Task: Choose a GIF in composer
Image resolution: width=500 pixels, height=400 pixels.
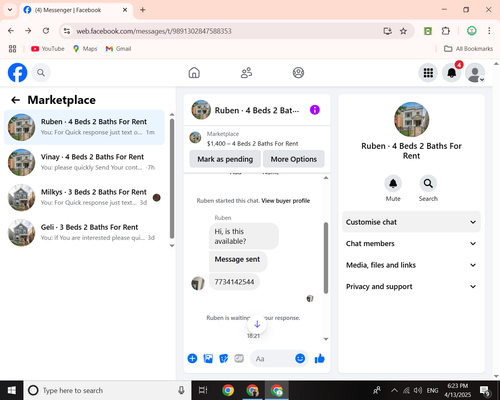Action: coord(239,358)
